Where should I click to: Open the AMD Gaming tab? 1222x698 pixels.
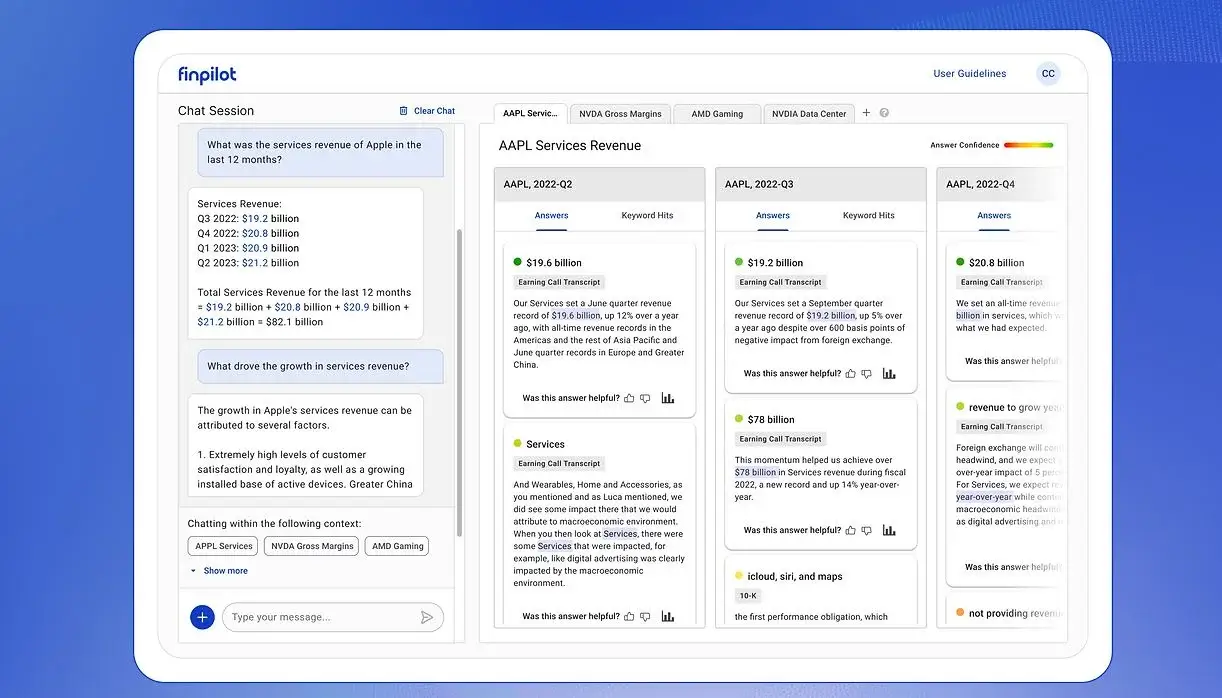click(717, 114)
